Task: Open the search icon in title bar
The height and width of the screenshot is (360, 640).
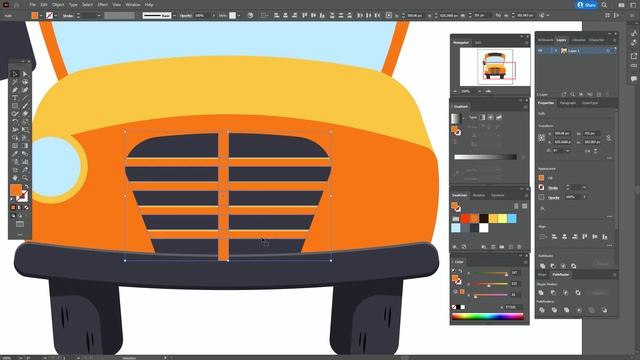Action: [604, 5]
